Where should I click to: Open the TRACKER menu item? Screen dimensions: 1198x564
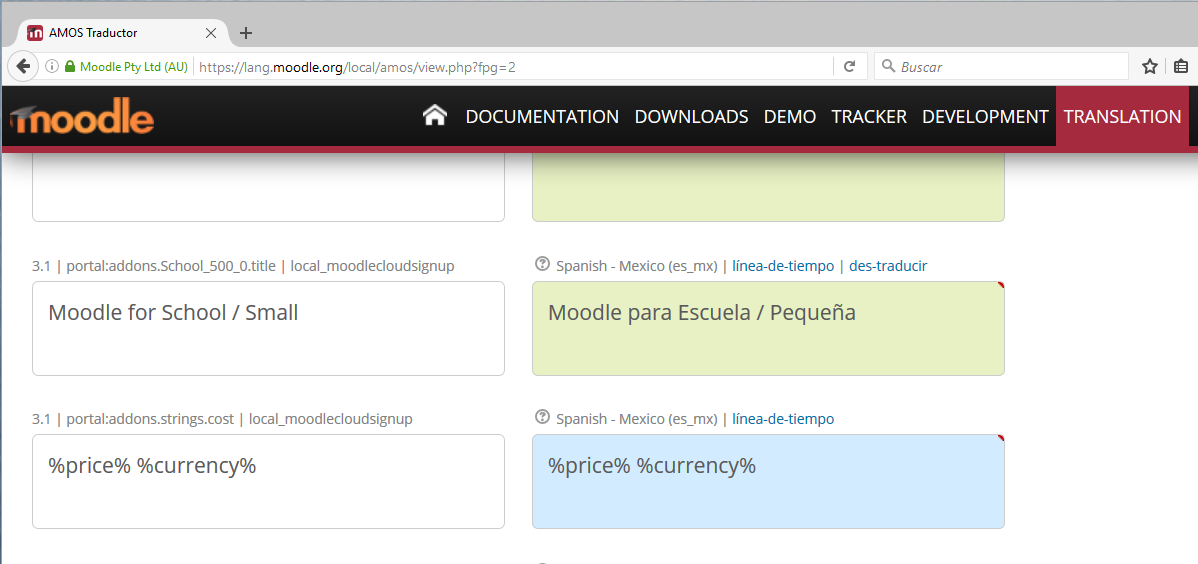pos(869,117)
